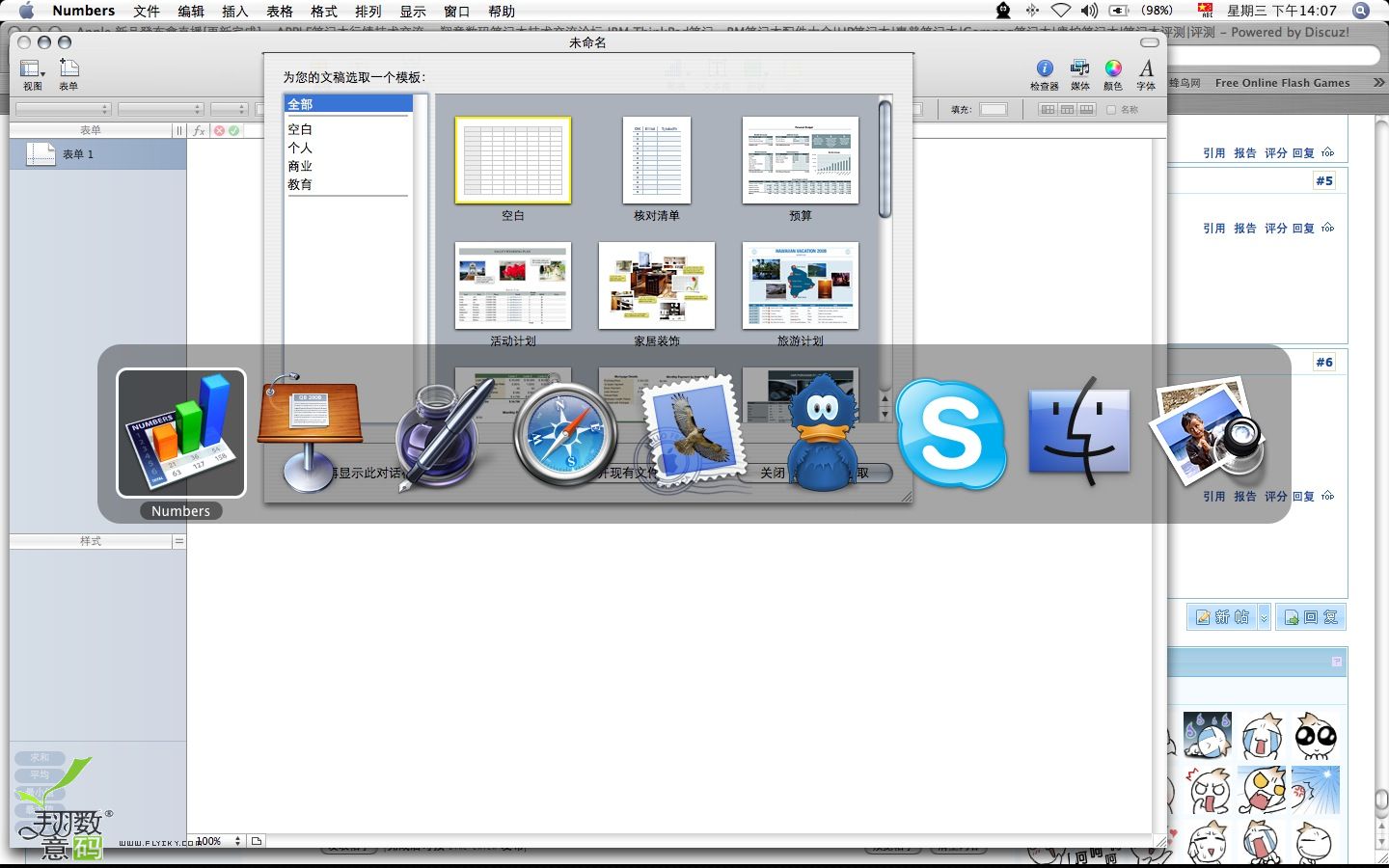
Task: Click the TOP icon in post #5
Action: pyautogui.click(x=1328, y=228)
